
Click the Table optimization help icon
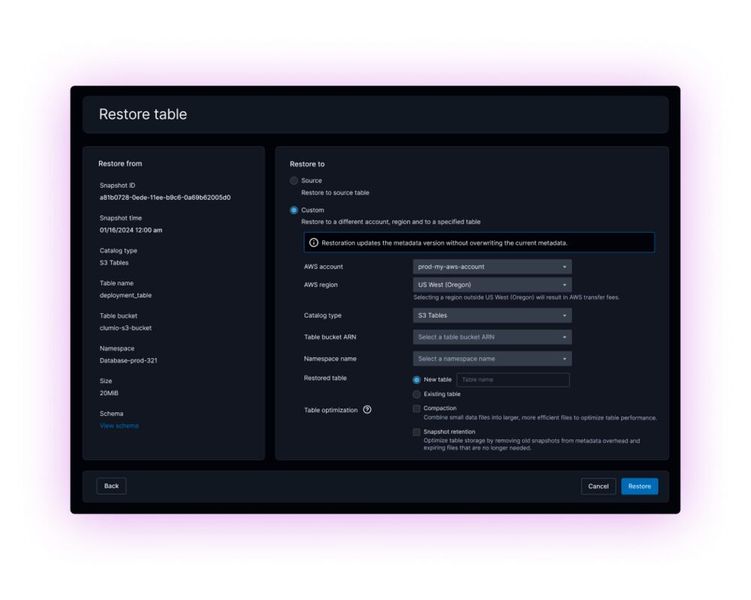click(x=367, y=410)
